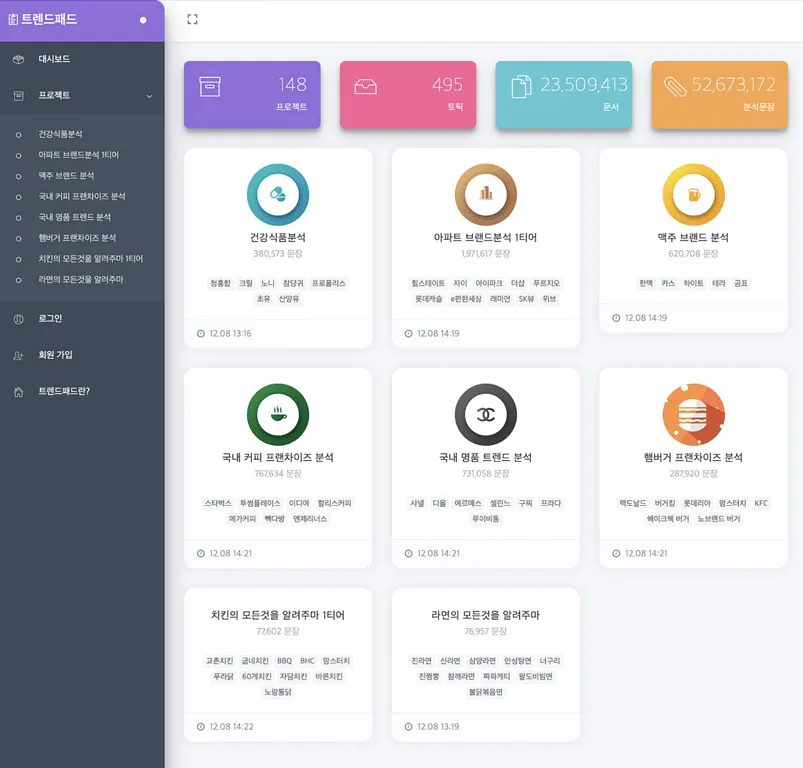Click the 햄버거 프랜차이즈 burger icon

pyautogui.click(x=693, y=414)
